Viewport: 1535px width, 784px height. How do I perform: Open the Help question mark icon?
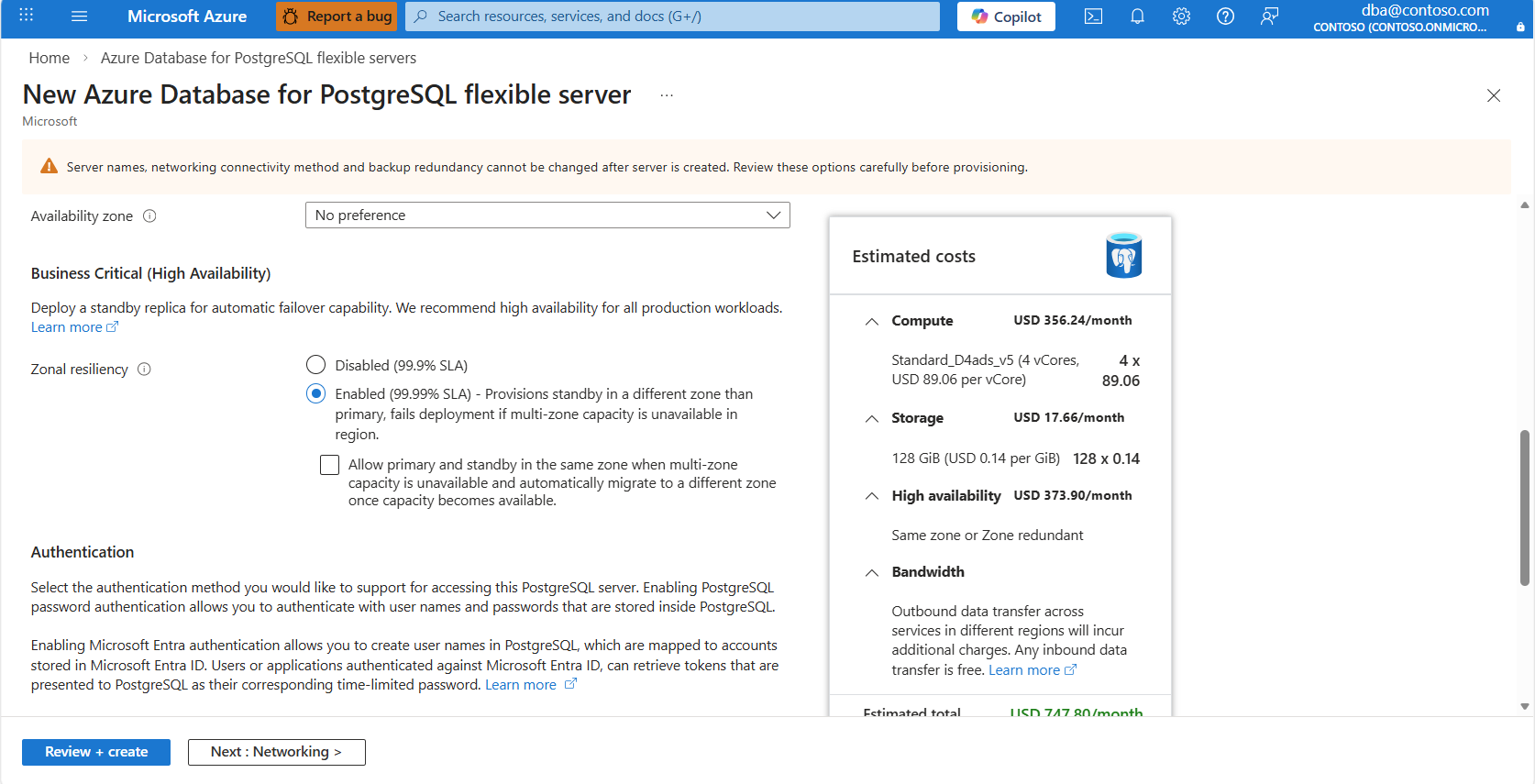click(x=1225, y=17)
